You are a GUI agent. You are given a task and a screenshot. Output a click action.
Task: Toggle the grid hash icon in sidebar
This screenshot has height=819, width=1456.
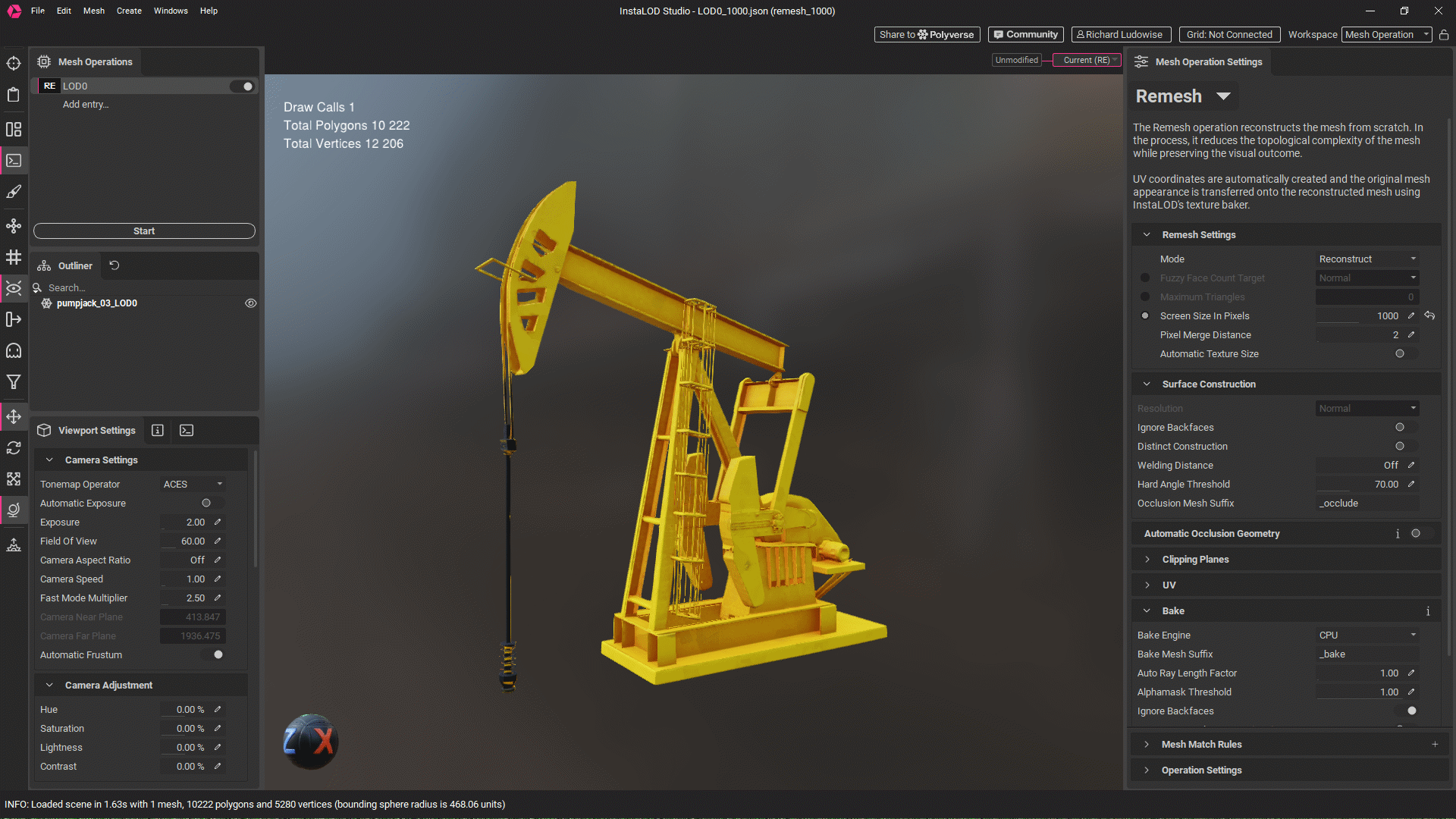click(14, 258)
